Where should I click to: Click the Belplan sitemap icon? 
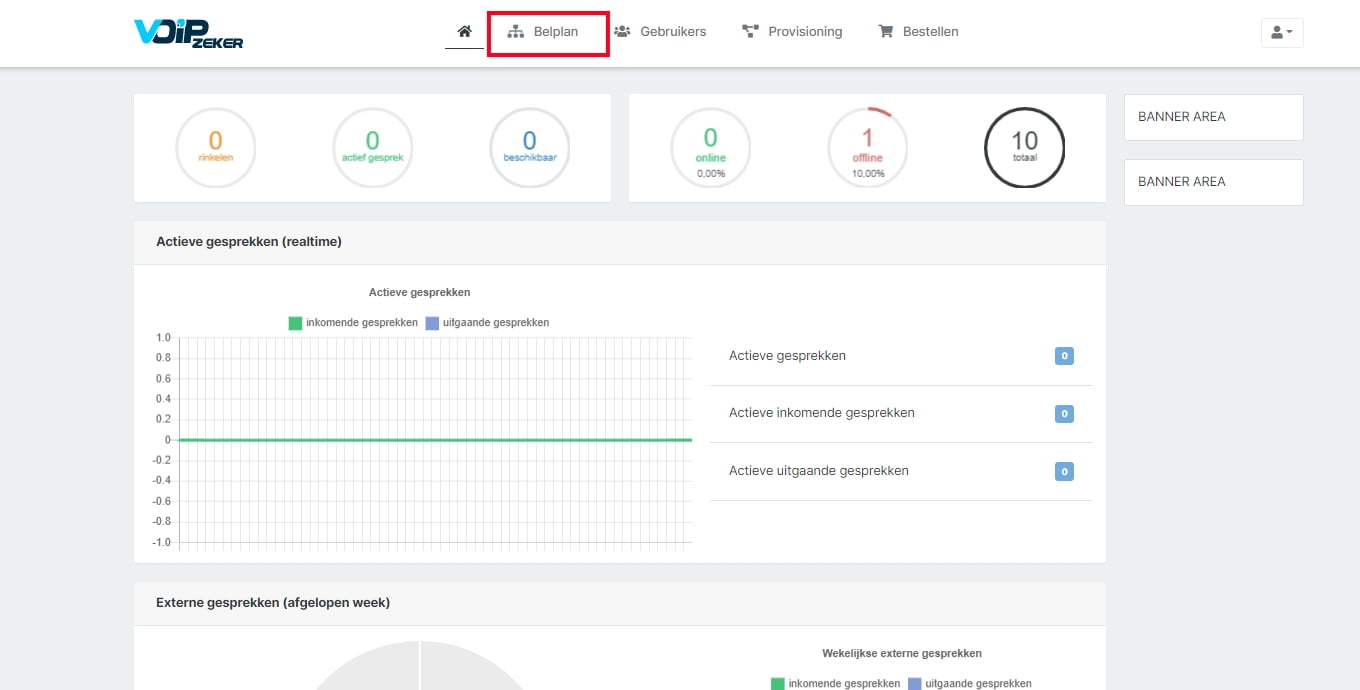pos(516,32)
